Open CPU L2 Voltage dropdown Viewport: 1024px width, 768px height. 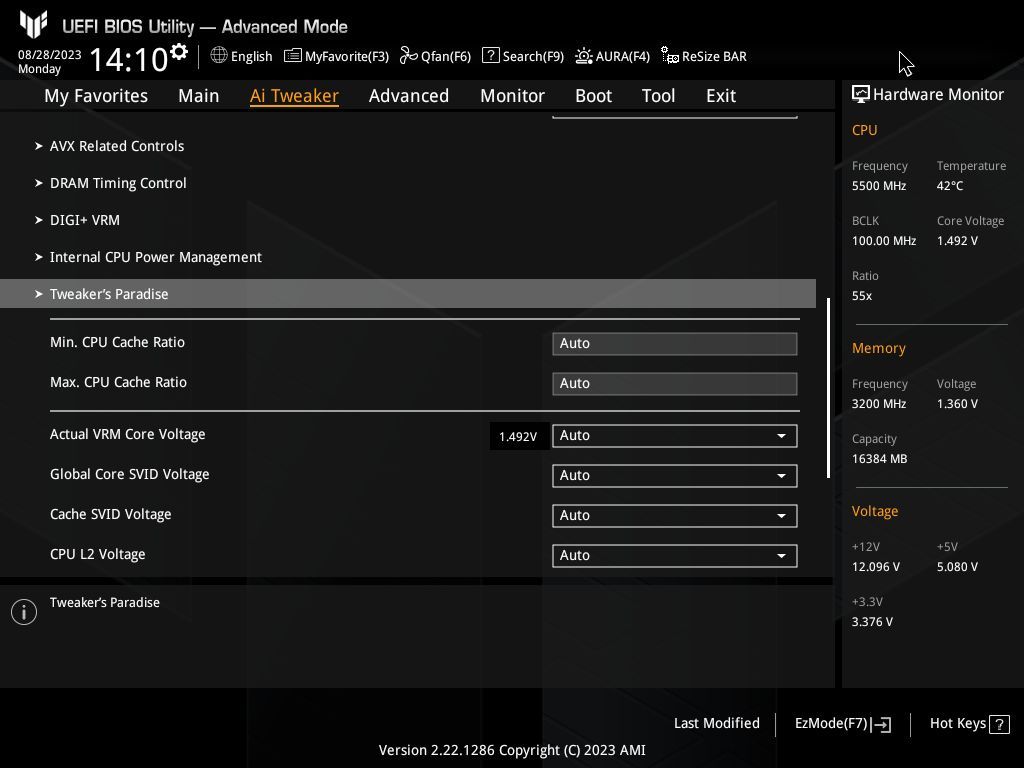click(675, 555)
